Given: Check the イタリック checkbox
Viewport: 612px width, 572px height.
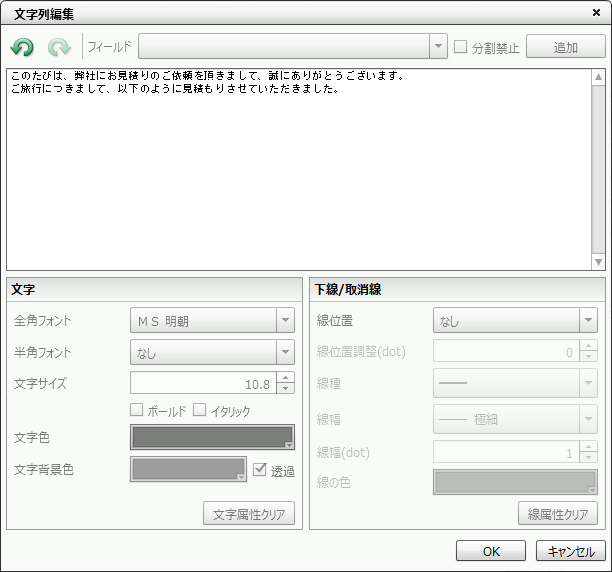Looking at the screenshot, I should coord(199,410).
